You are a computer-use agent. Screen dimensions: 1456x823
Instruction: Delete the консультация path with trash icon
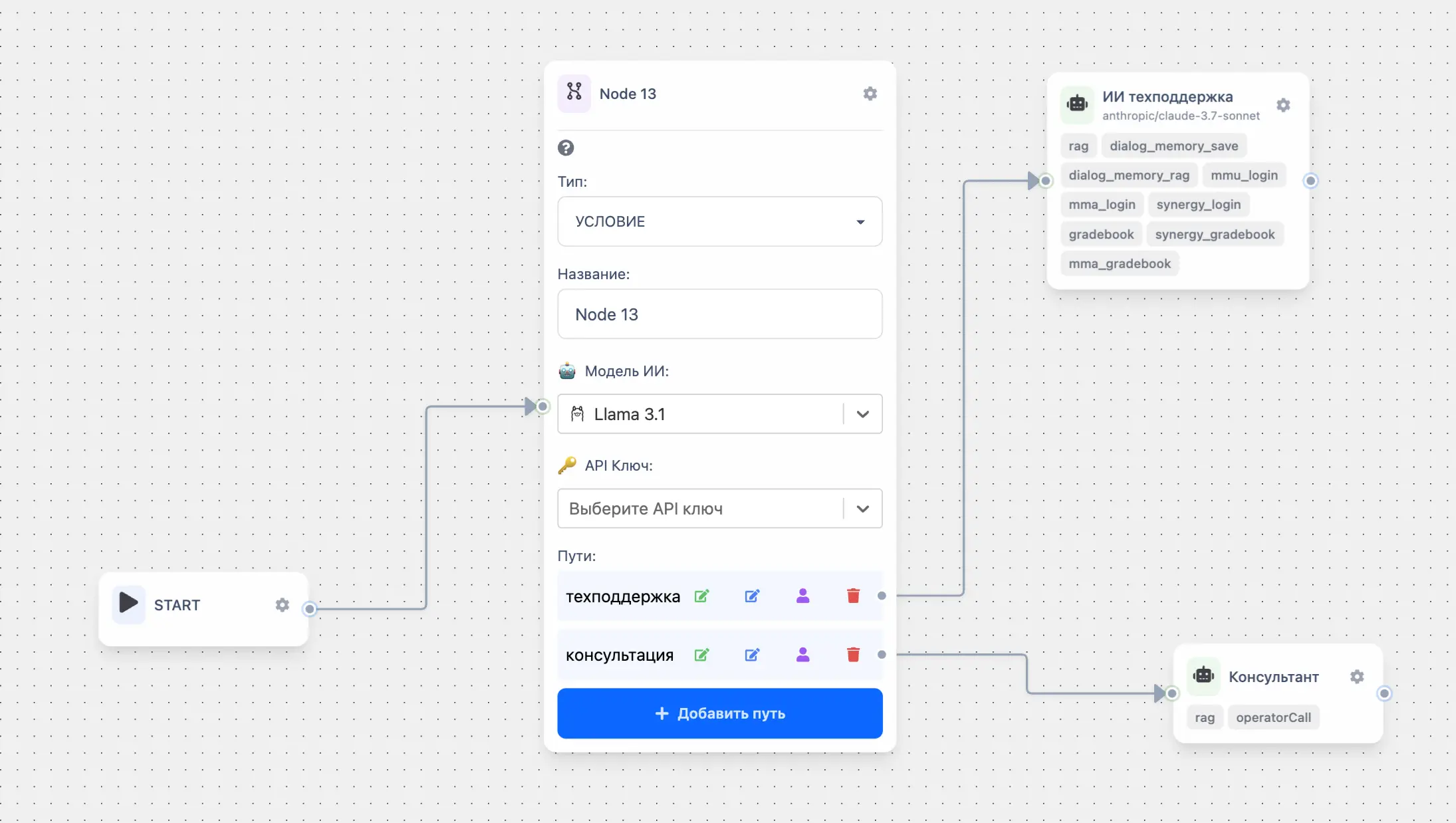tap(853, 655)
